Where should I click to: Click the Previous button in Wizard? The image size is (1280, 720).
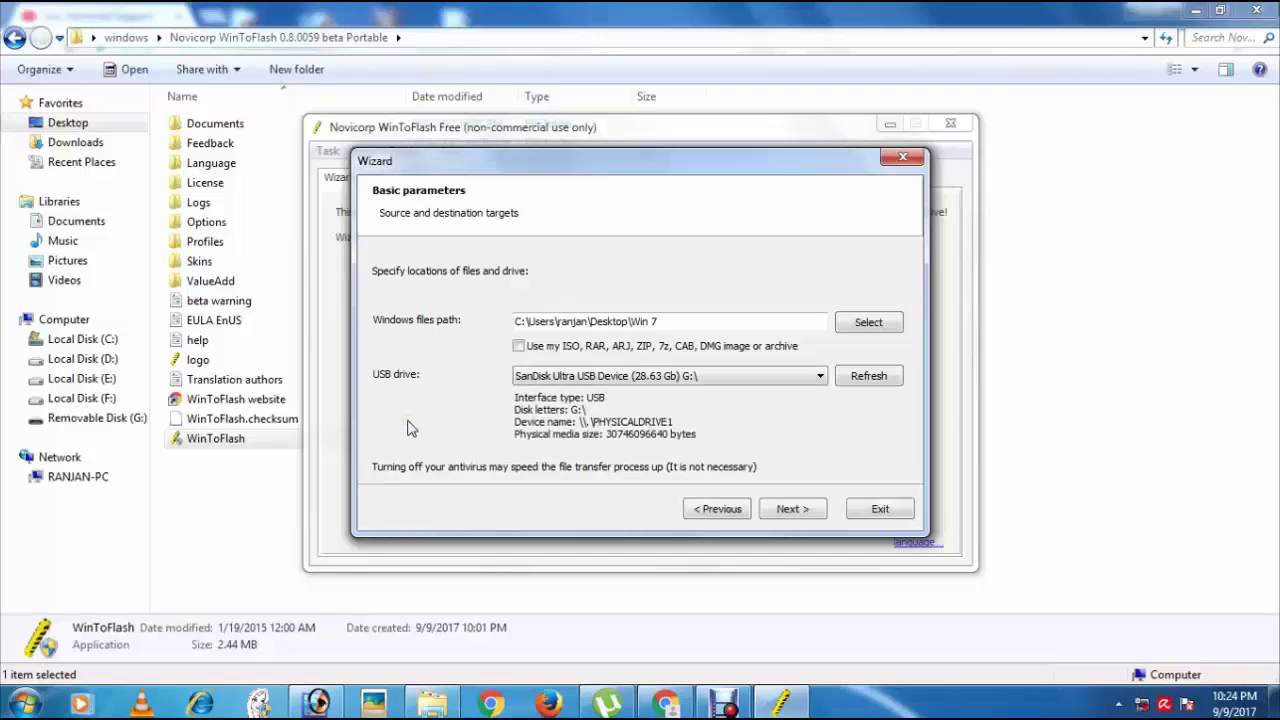tap(717, 509)
